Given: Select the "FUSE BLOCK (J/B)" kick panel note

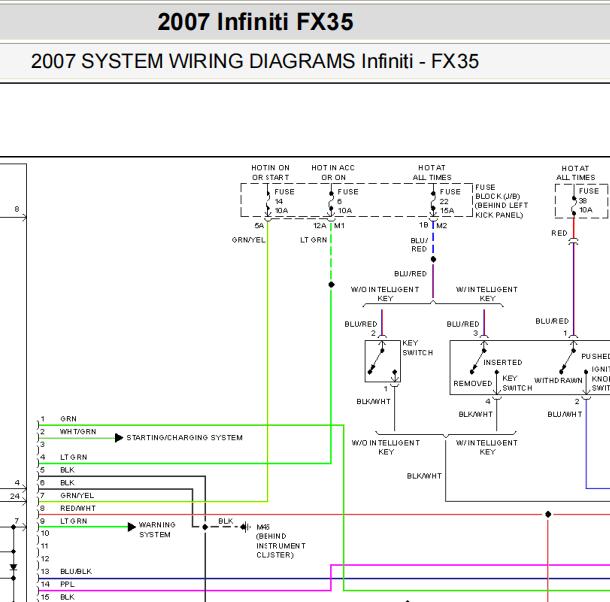Looking at the screenshot, I should [x=501, y=201].
